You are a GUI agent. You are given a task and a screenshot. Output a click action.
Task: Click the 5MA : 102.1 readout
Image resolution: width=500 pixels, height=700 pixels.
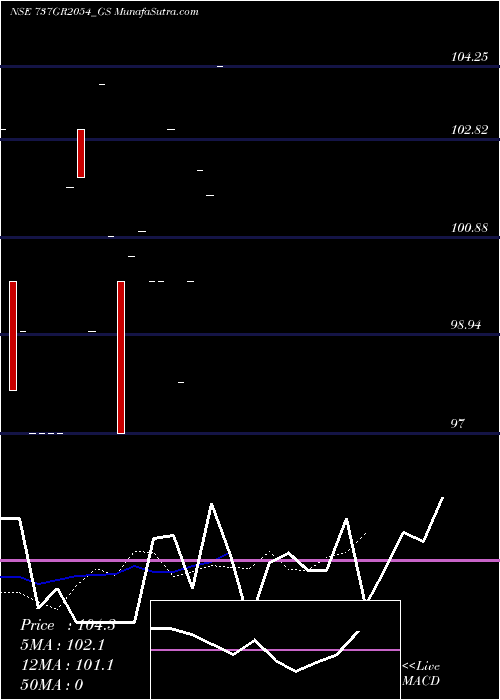point(62,645)
